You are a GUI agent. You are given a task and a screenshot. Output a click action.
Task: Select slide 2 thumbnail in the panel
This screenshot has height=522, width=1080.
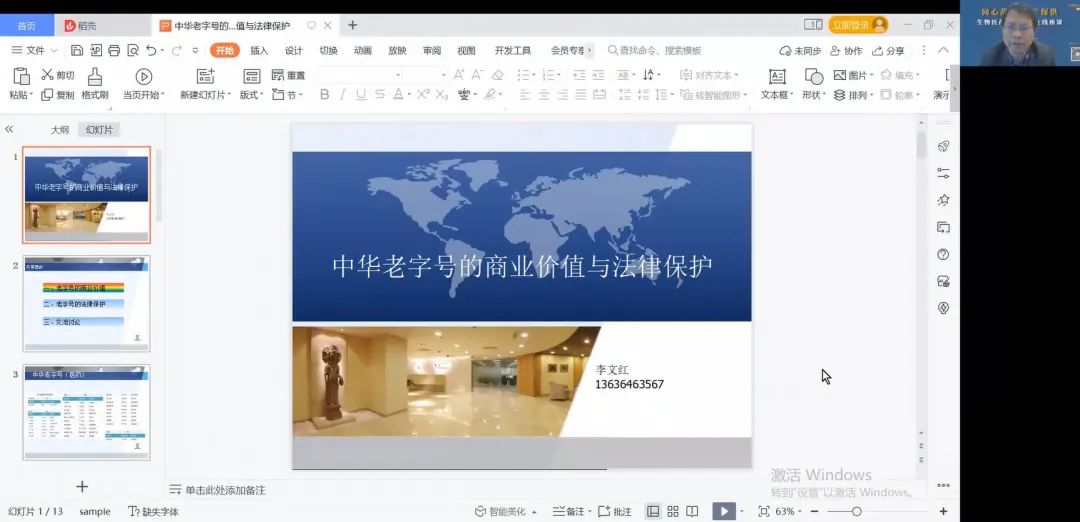(86, 303)
